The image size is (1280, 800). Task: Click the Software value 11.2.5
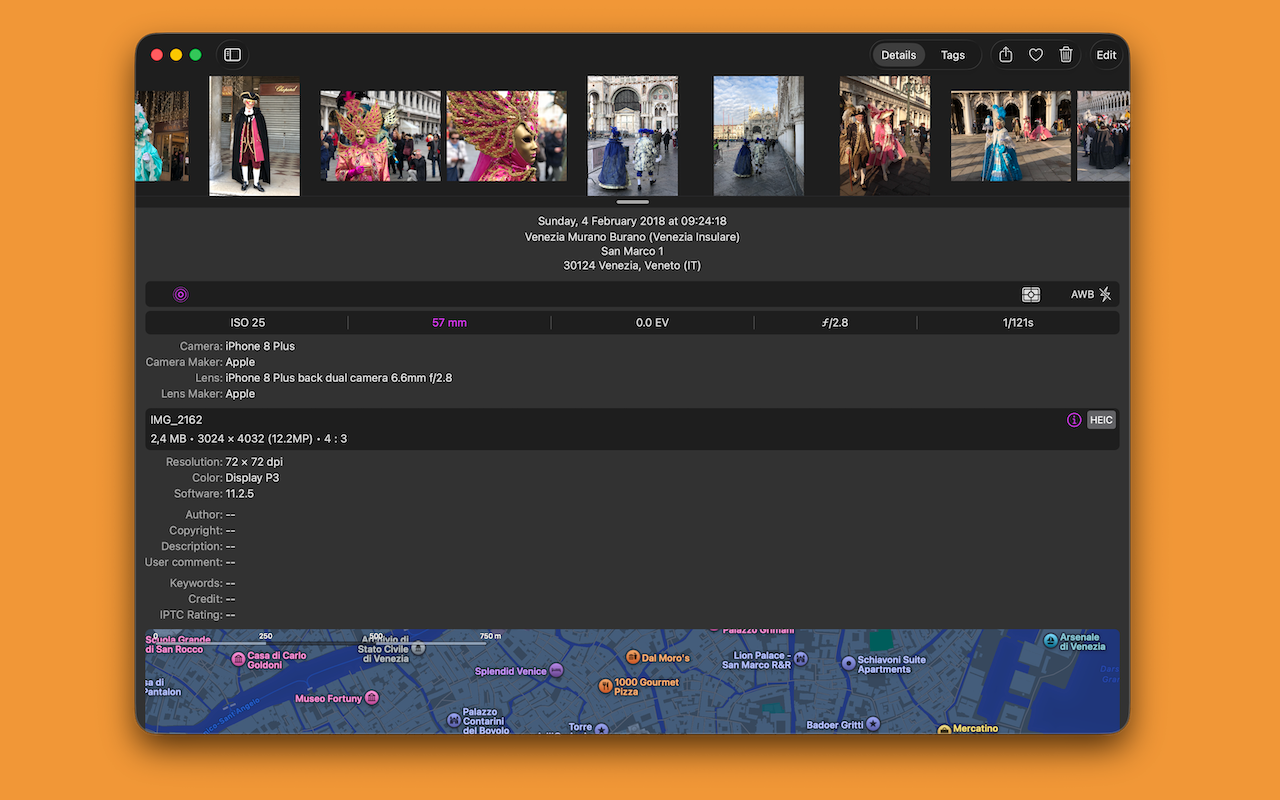tap(239, 494)
